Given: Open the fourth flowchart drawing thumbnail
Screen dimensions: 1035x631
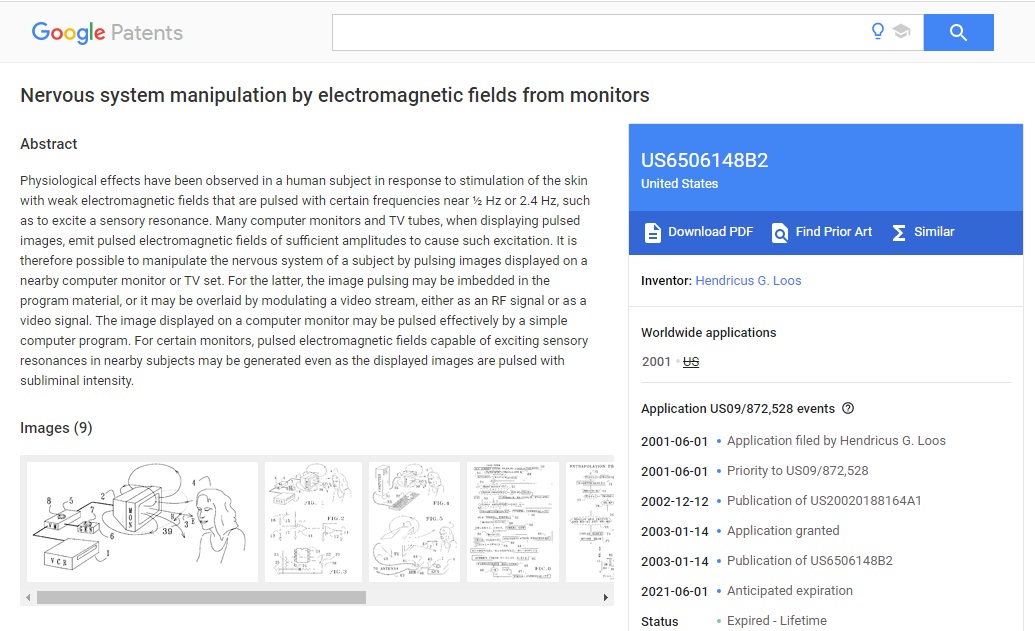Looking at the screenshot, I should [x=512, y=521].
